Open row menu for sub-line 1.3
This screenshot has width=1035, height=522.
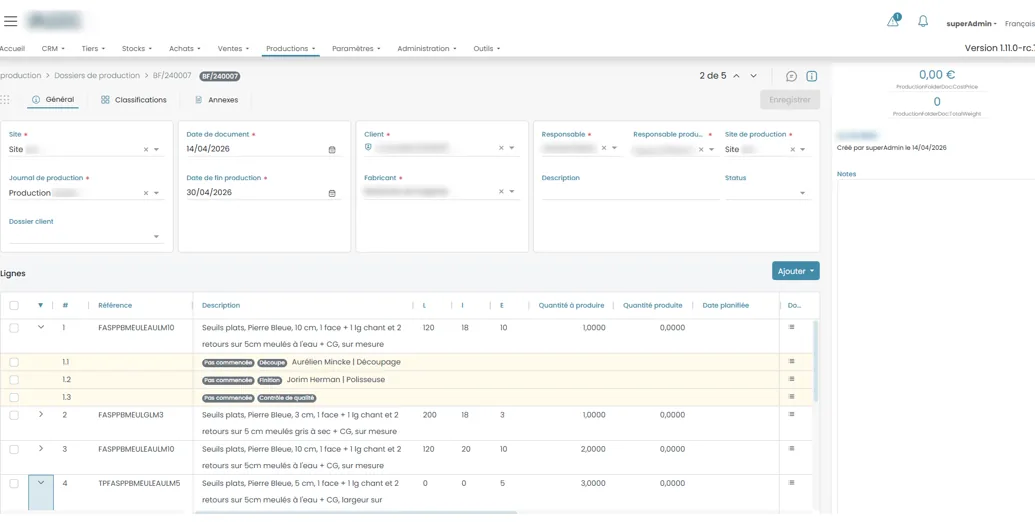pyautogui.click(x=791, y=397)
